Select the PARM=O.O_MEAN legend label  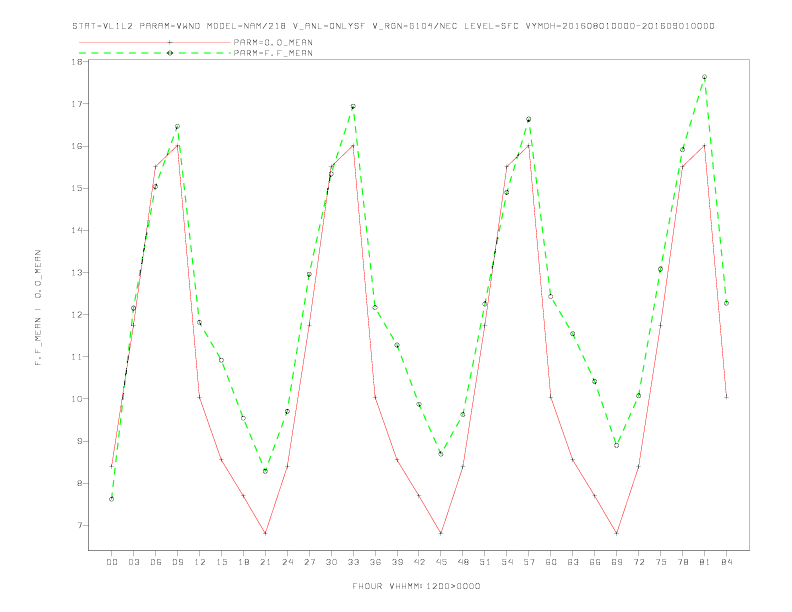(x=273, y=42)
